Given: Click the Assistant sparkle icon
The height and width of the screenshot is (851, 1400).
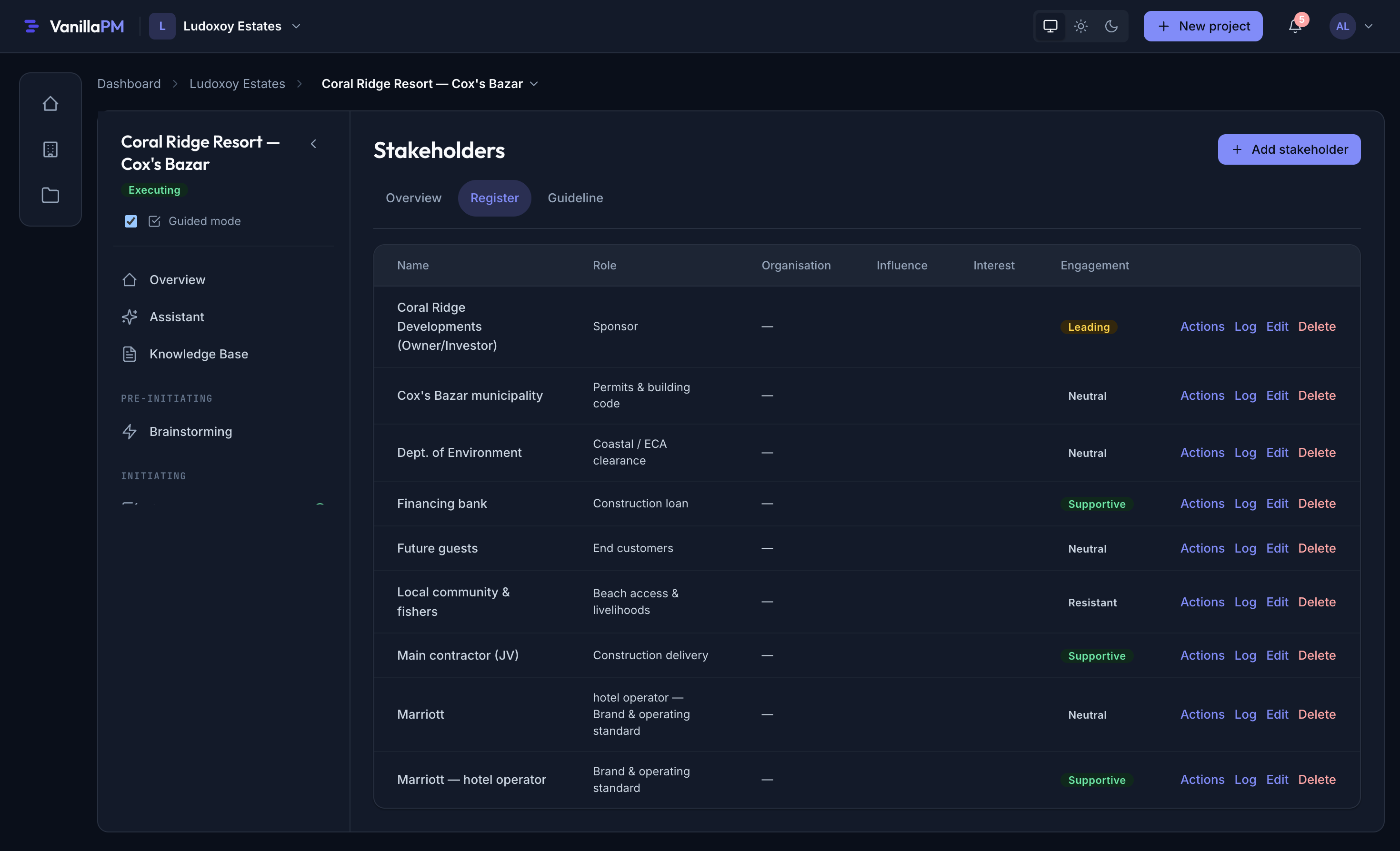Looking at the screenshot, I should coord(130,317).
